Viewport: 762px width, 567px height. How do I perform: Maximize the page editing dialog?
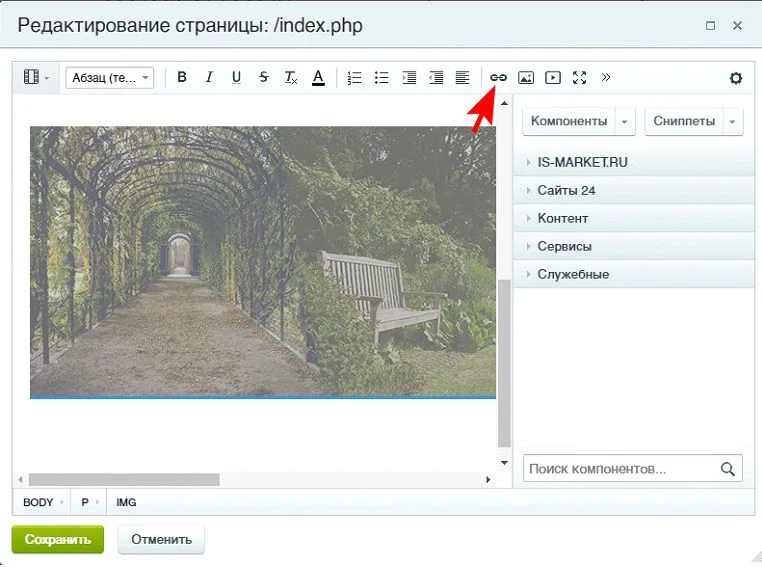[x=710, y=25]
